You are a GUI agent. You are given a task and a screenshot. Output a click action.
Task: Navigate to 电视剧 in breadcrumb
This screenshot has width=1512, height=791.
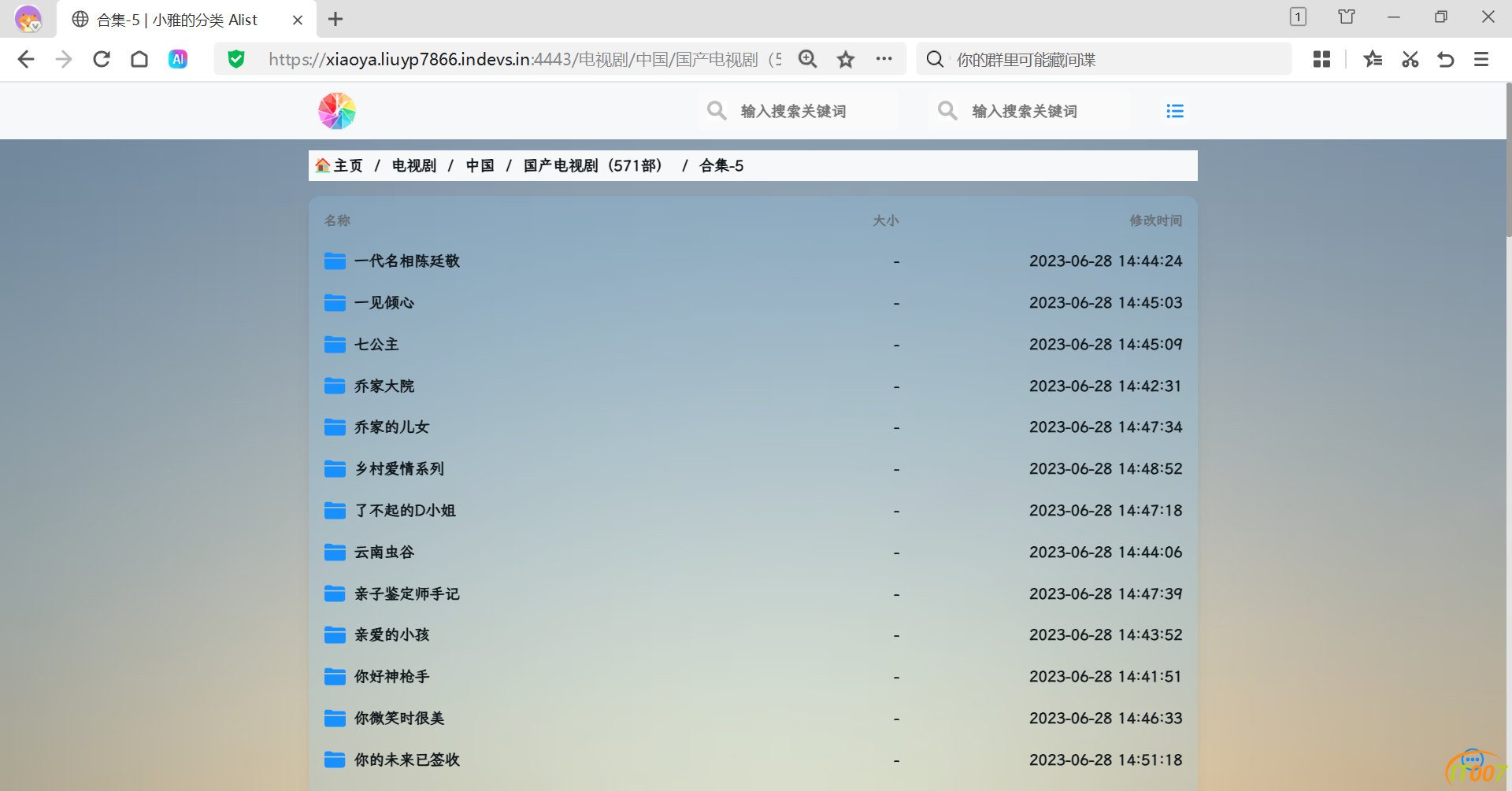click(x=413, y=165)
